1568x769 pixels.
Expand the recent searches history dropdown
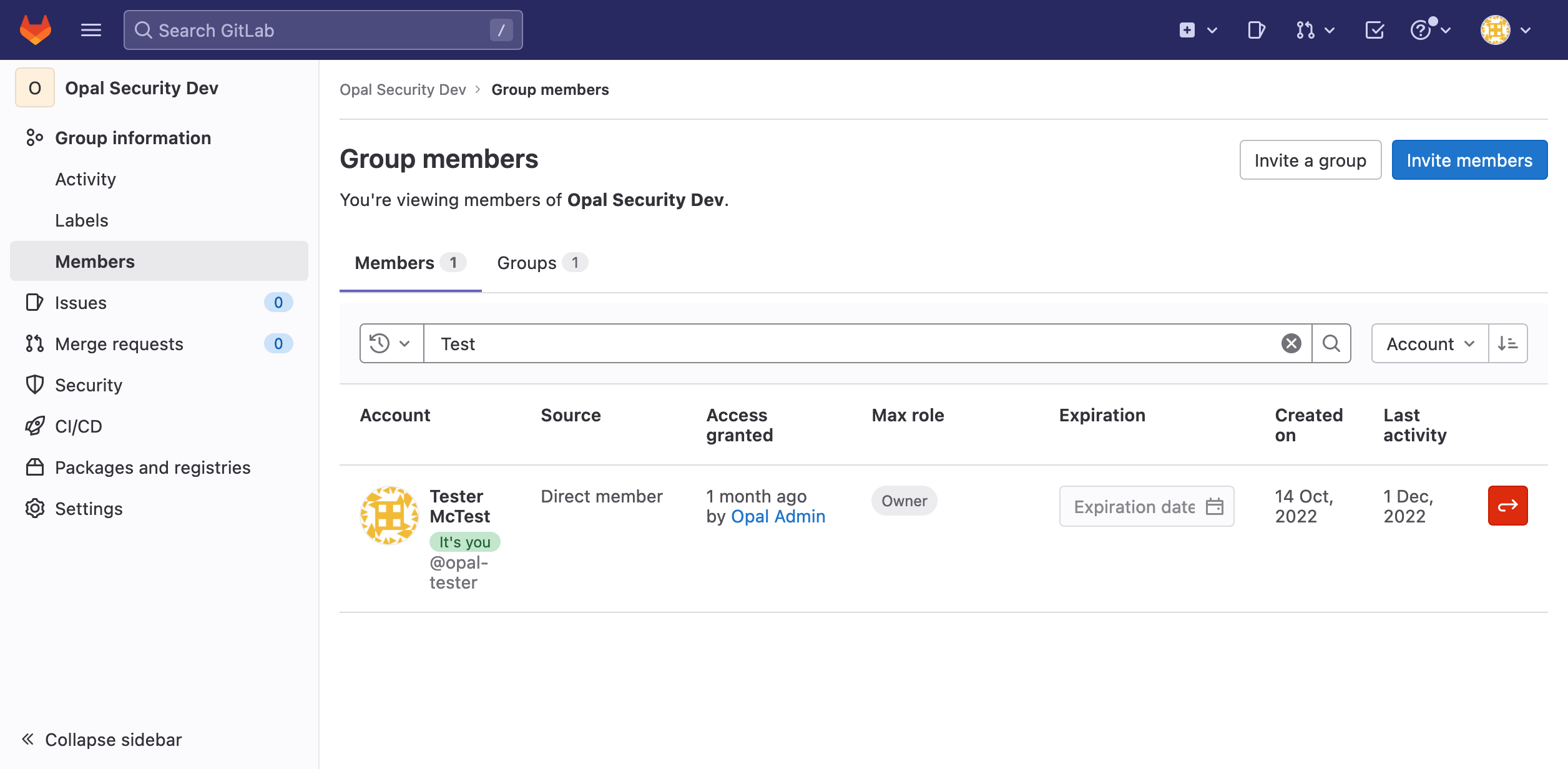coord(391,343)
